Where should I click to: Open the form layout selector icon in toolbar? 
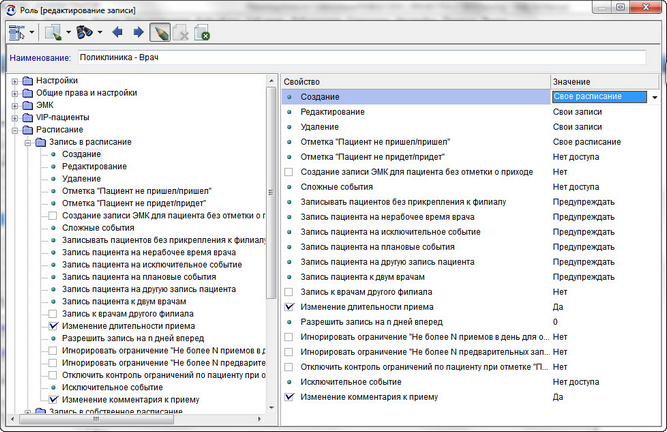pyautogui.click(x=17, y=32)
